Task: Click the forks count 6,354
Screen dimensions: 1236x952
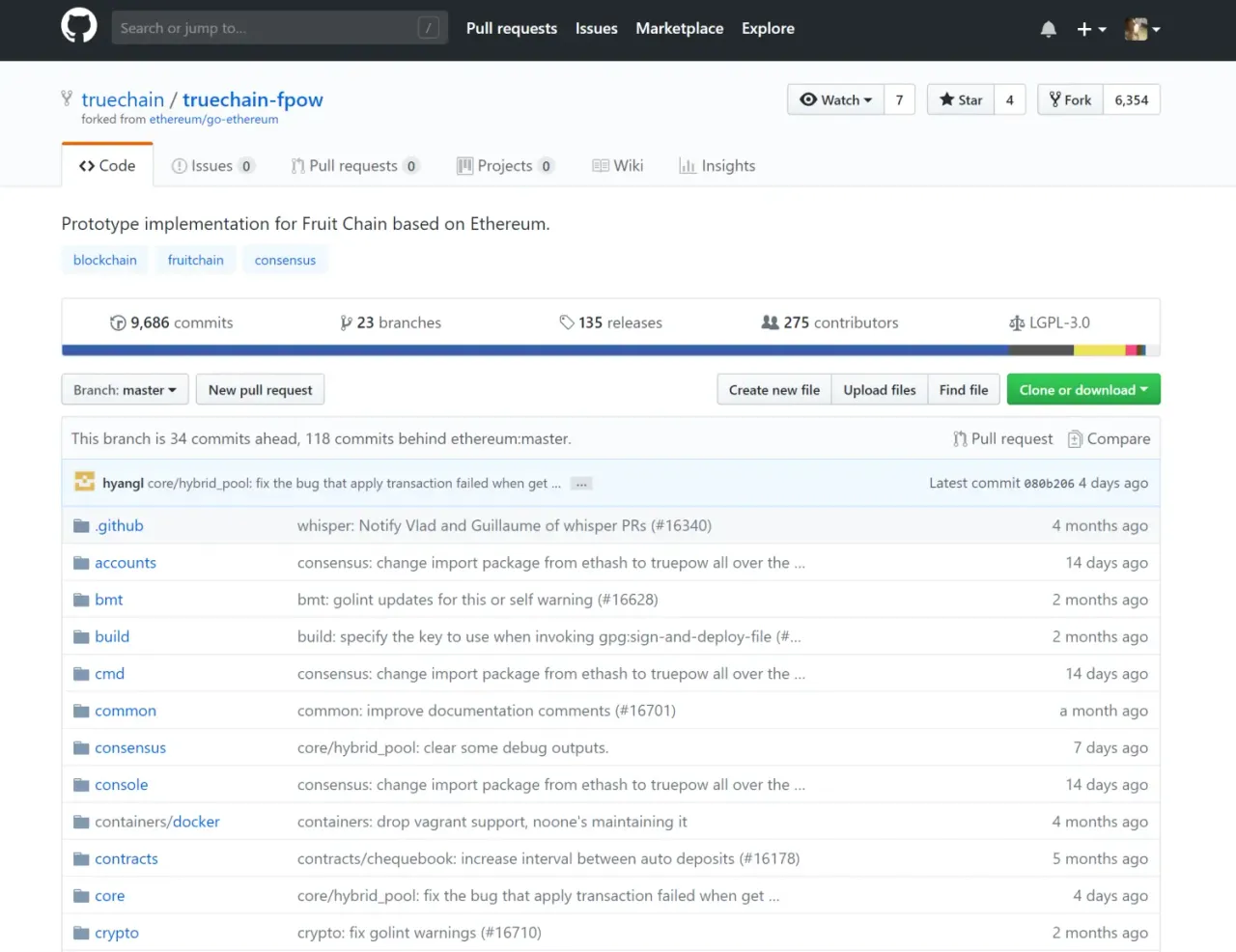Action: coord(1132,99)
